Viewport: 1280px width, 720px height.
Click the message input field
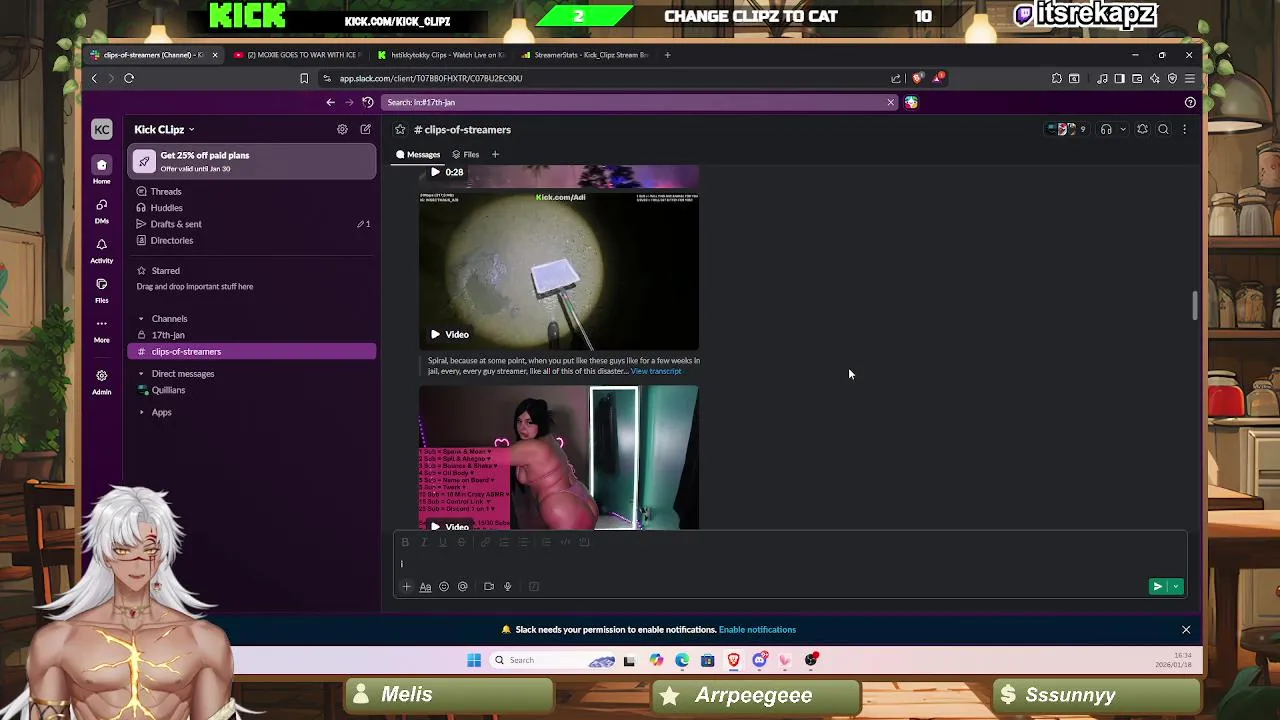pyautogui.click(x=790, y=563)
